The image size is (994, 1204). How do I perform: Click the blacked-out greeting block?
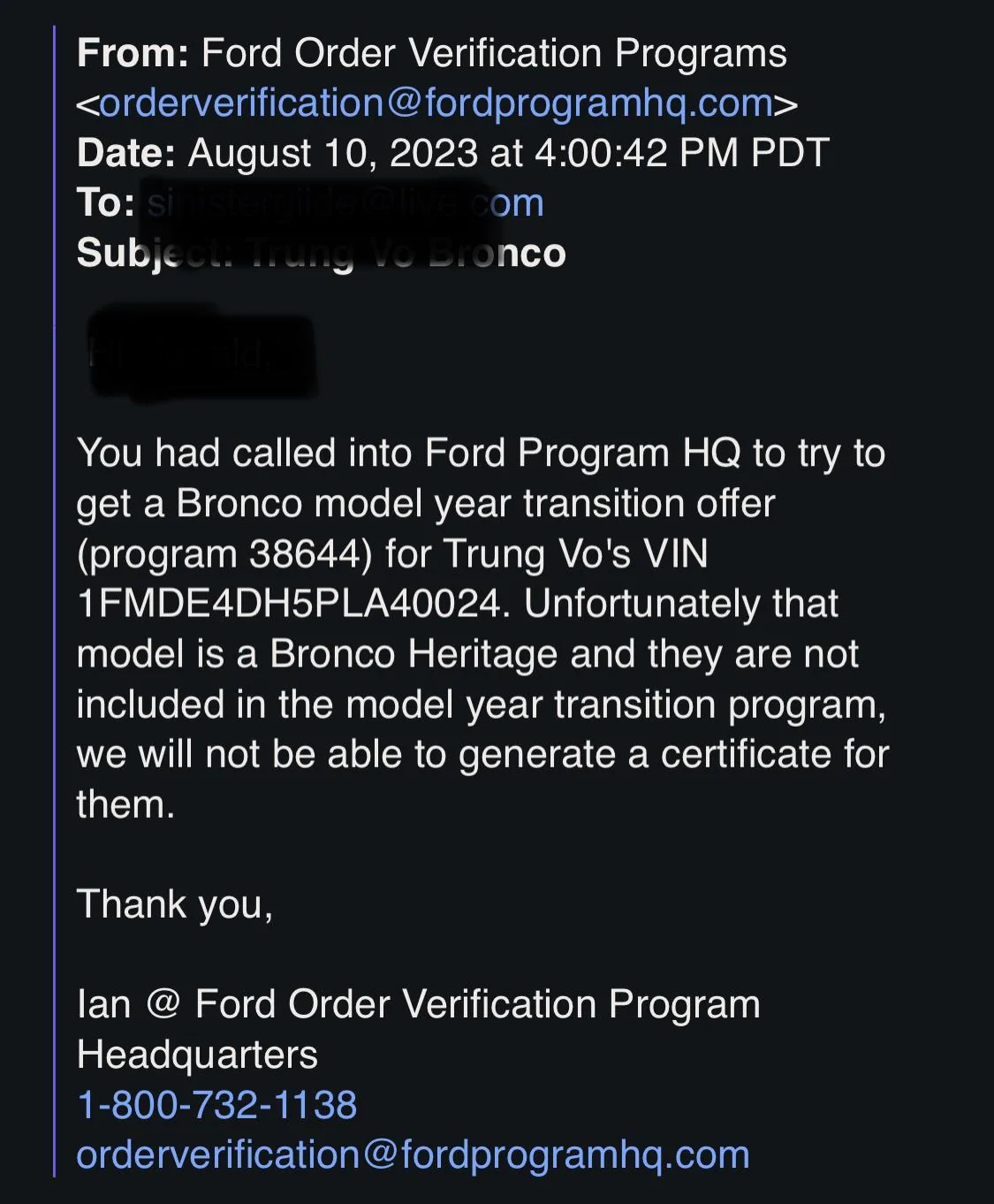(201, 354)
